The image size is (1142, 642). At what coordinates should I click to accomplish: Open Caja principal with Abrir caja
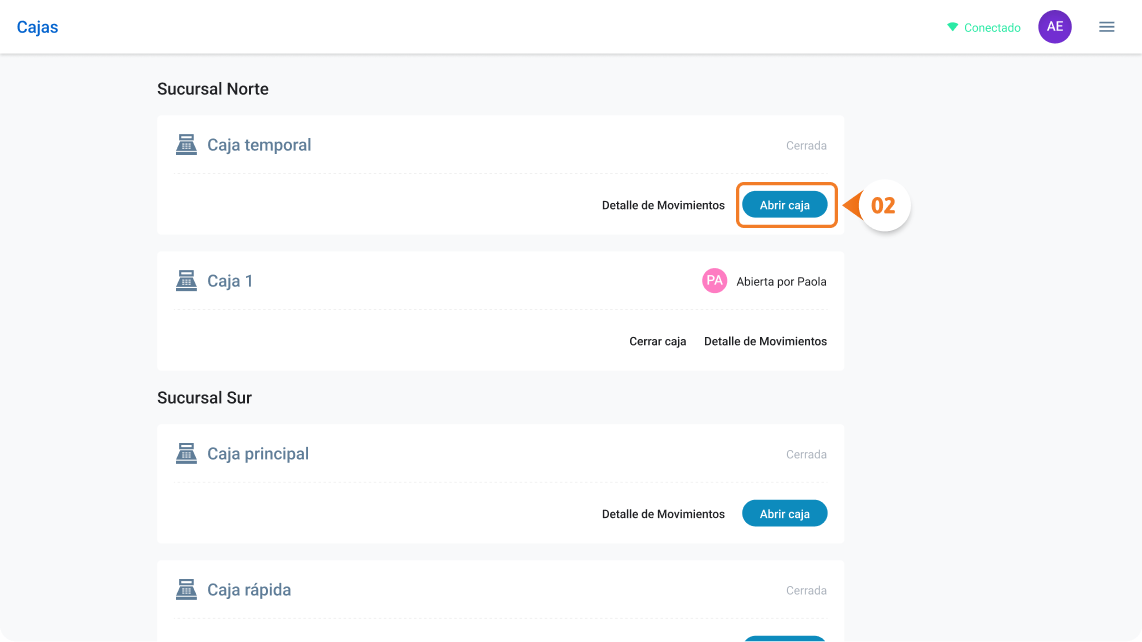pos(784,514)
